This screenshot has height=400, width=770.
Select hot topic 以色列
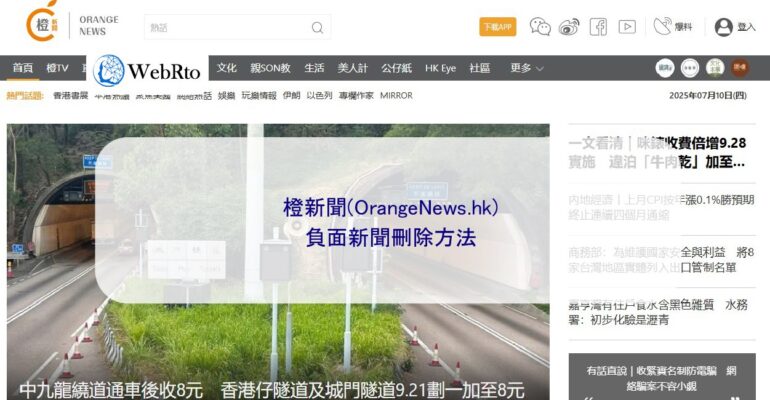pos(319,95)
